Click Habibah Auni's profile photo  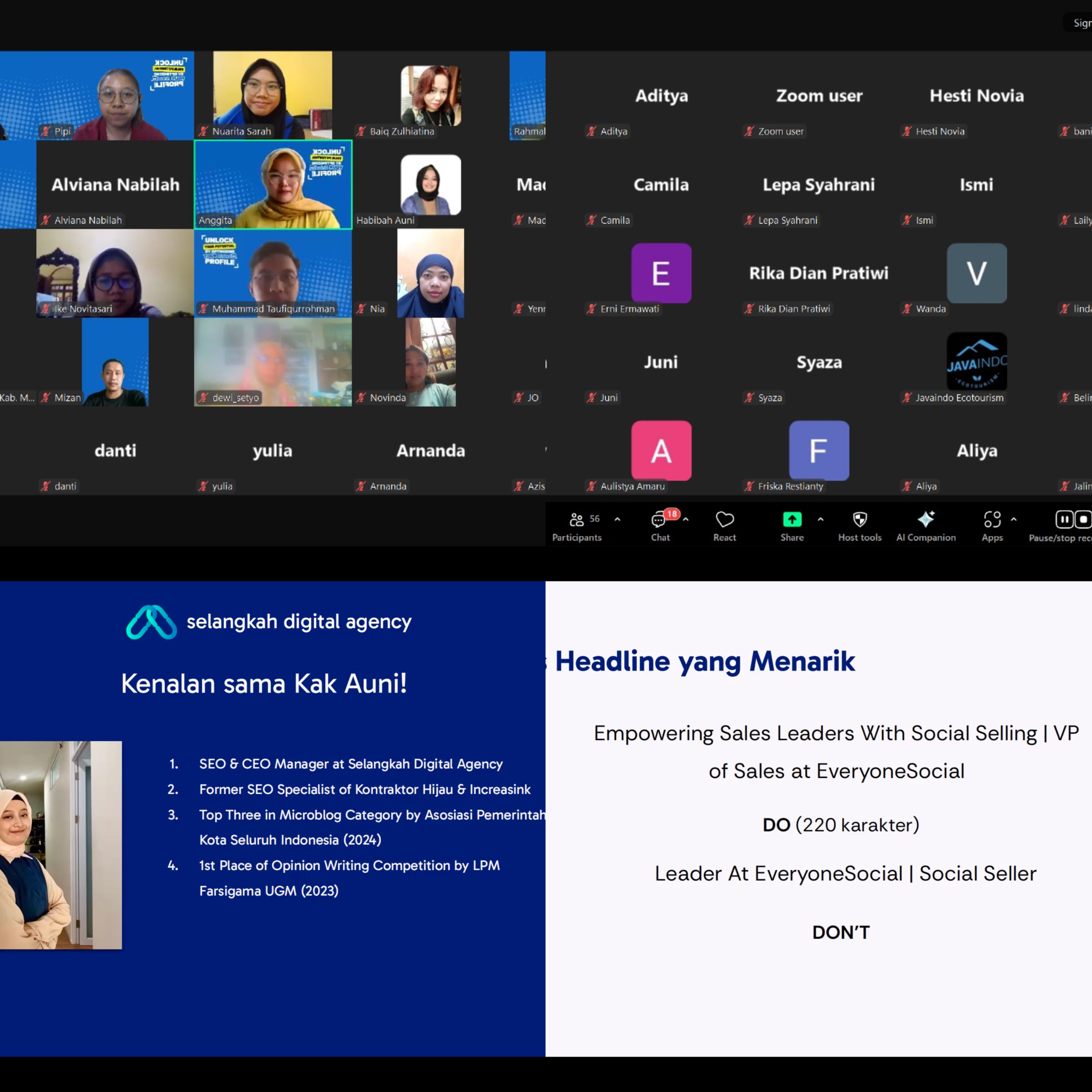tap(431, 184)
